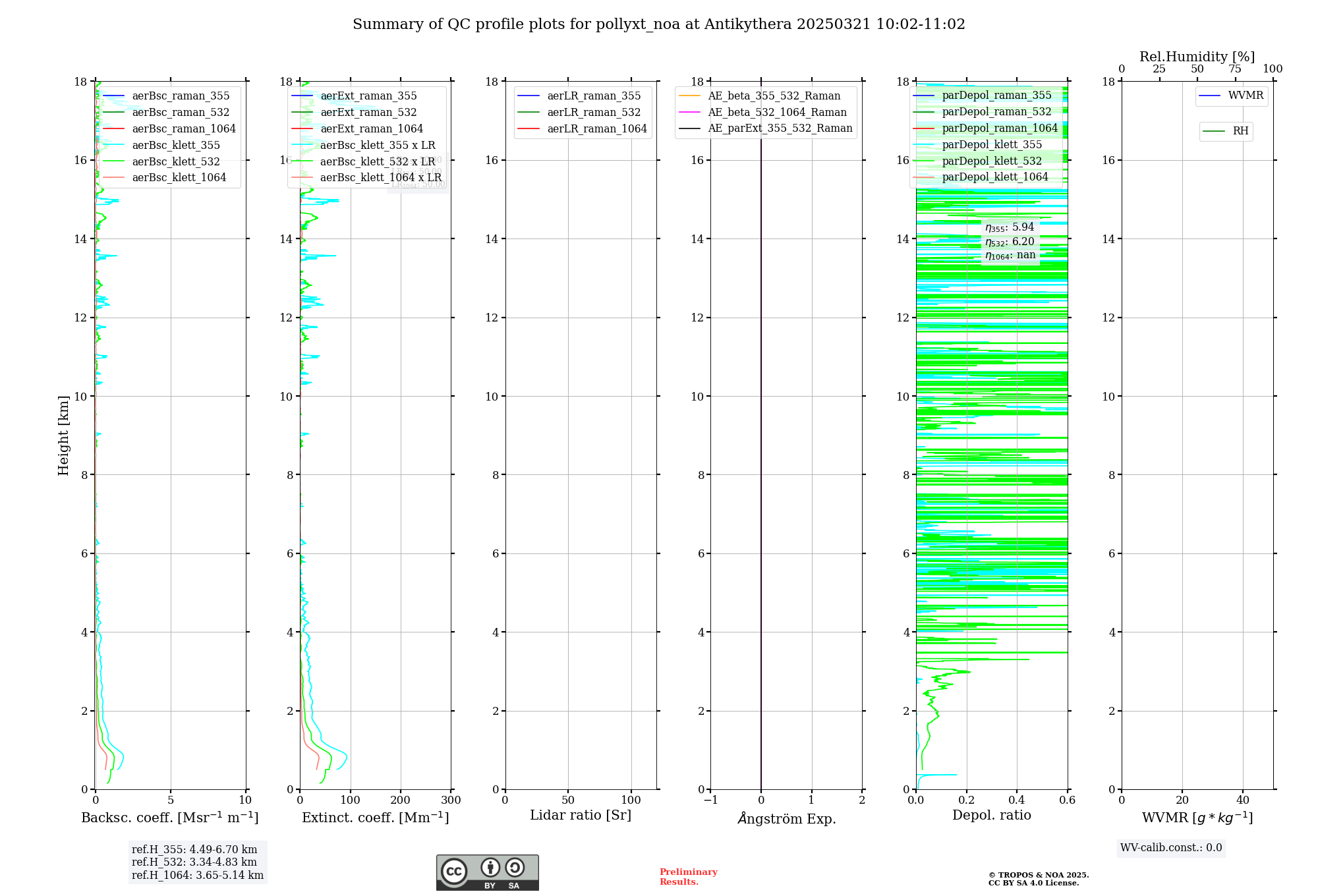The image size is (1318, 896).
Task: Click the TROPOS & NOA 2025 copyright text
Action: [x=1039, y=879]
